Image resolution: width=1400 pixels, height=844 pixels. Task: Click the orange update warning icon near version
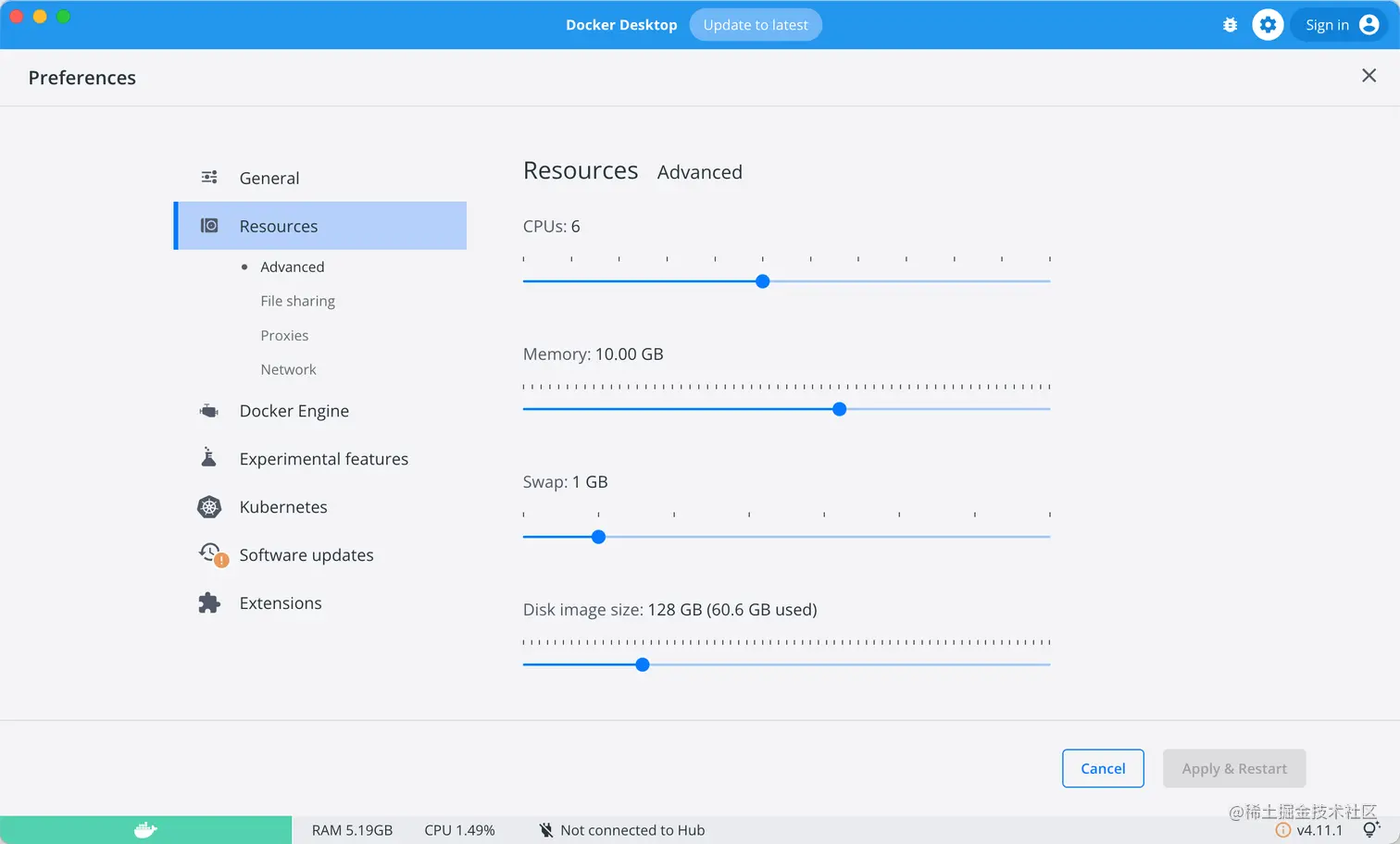(1283, 830)
